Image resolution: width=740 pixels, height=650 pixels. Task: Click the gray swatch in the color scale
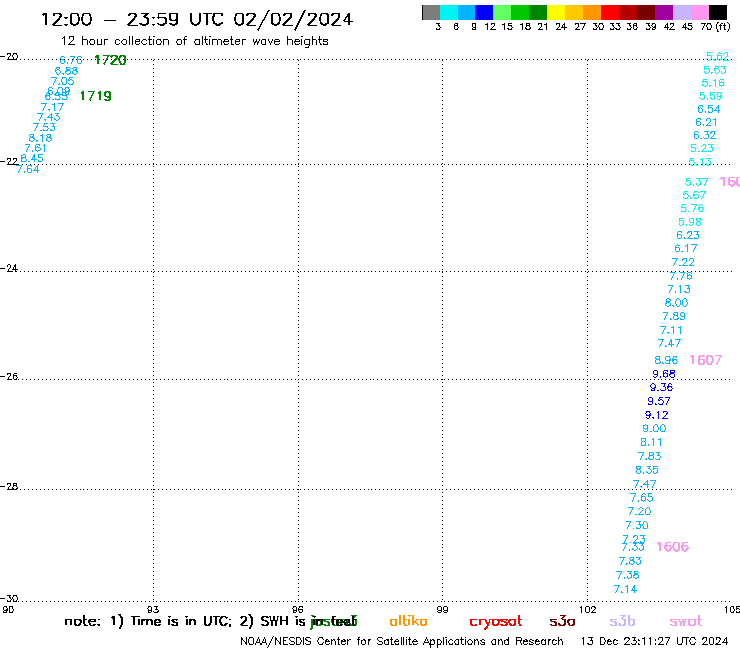tap(431, 12)
